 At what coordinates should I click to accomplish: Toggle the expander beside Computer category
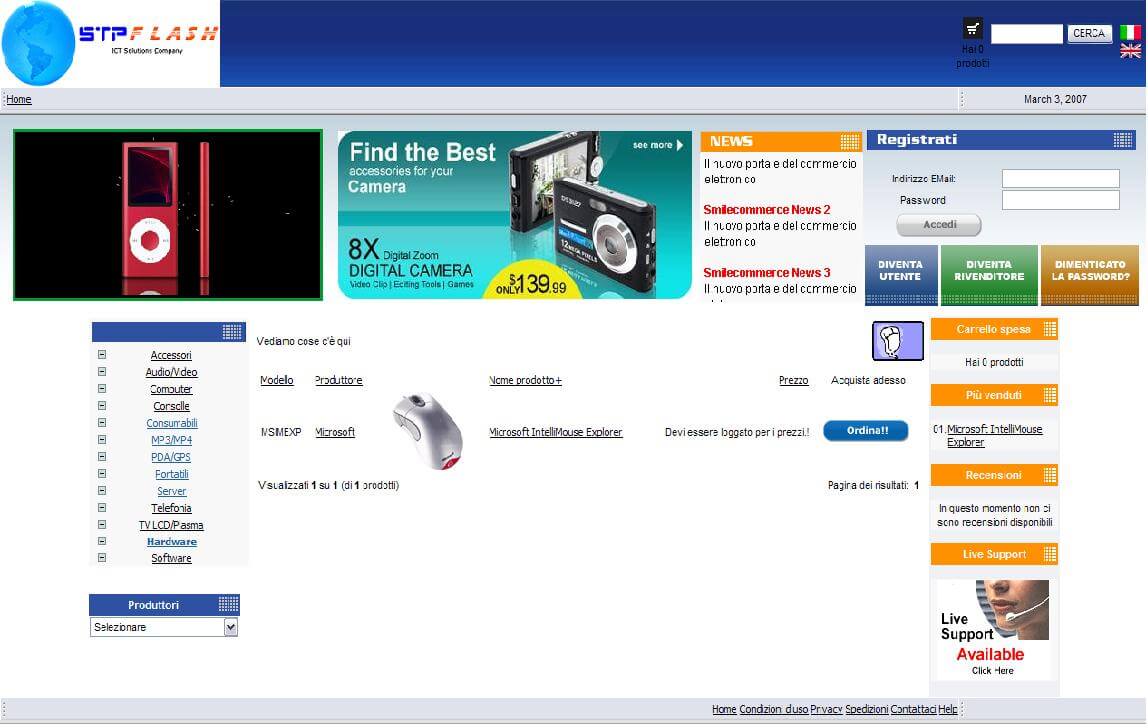coord(102,389)
